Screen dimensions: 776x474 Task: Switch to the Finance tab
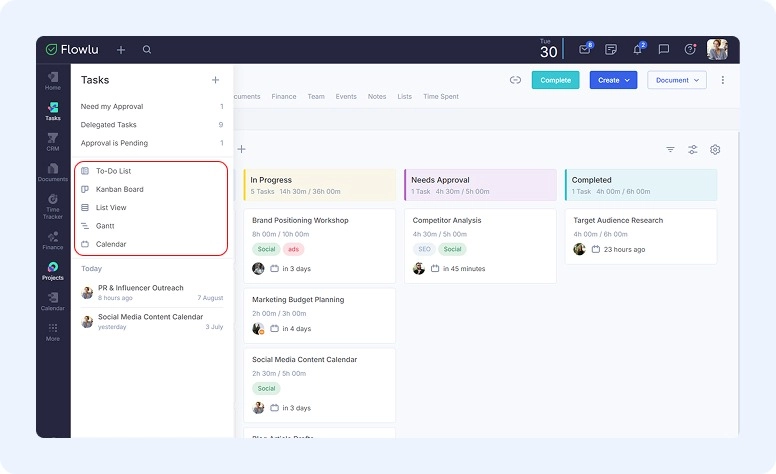click(284, 96)
